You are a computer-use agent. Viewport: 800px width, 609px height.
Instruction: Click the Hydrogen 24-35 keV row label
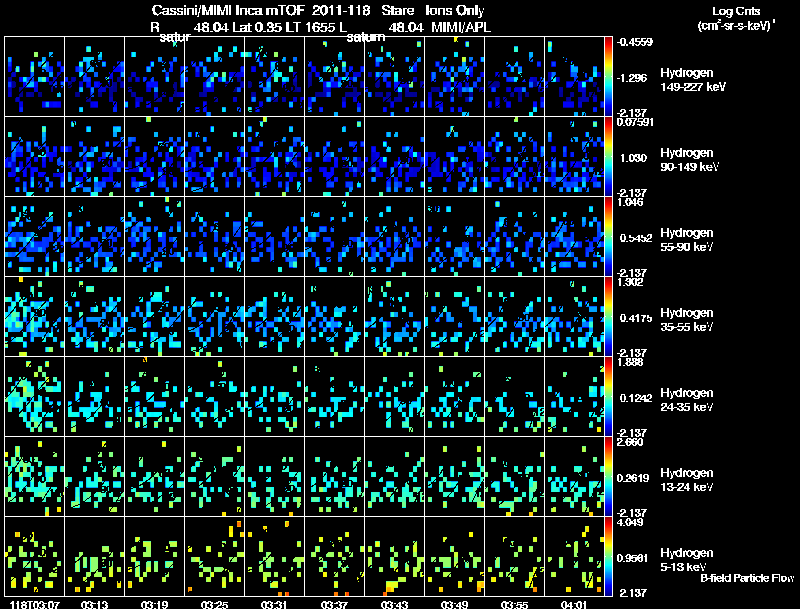click(687, 400)
